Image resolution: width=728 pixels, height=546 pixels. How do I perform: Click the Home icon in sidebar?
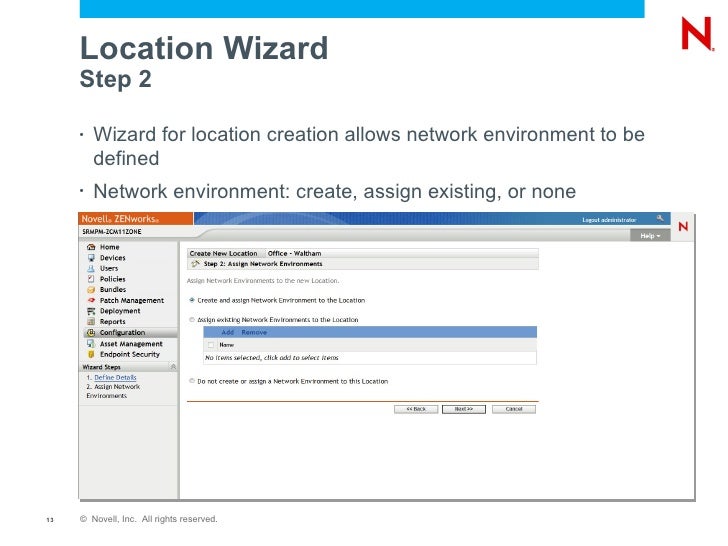pyautogui.click(x=91, y=247)
